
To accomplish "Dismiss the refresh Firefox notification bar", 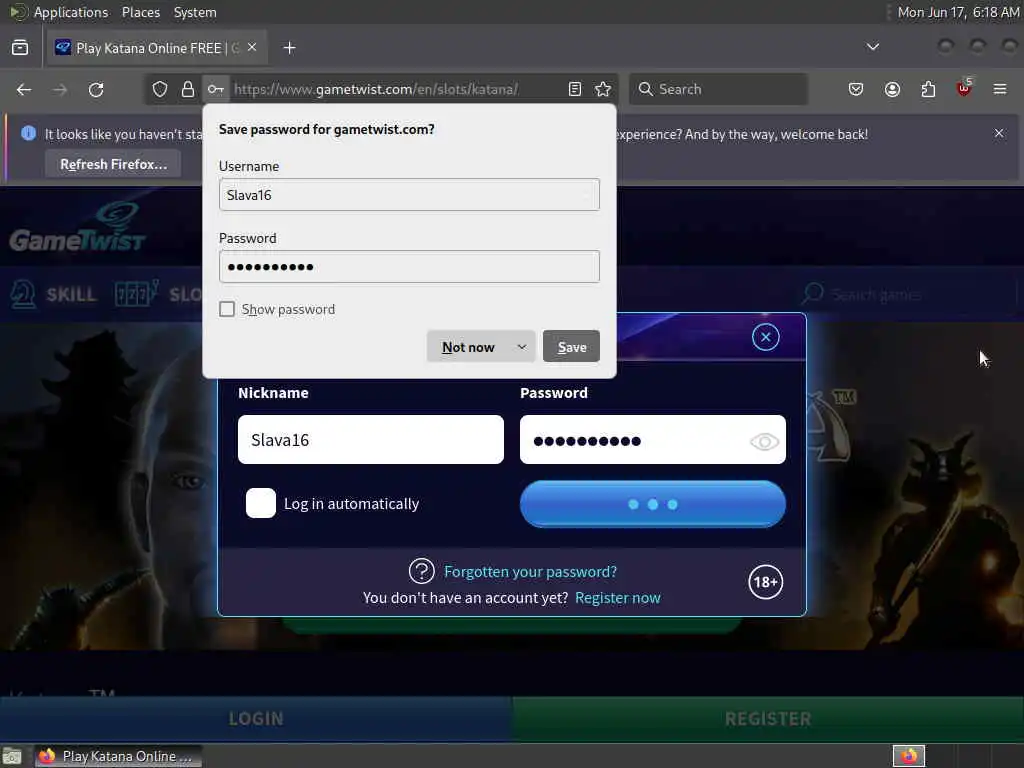I will point(999,133).
